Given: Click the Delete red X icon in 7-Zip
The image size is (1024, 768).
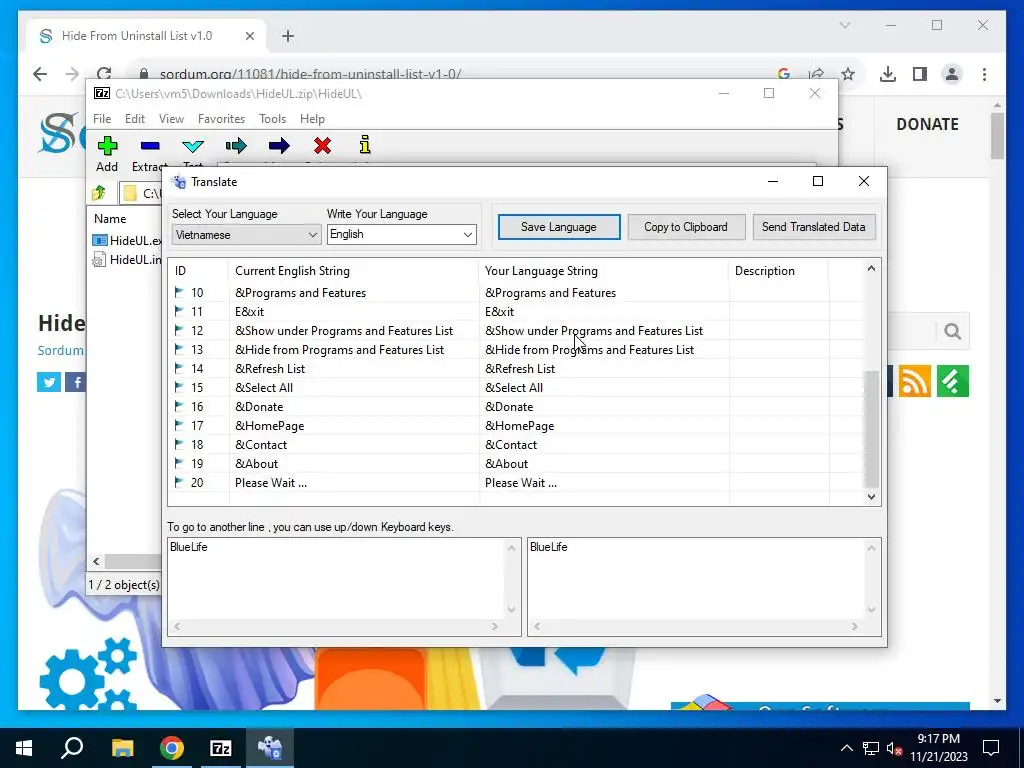Looking at the screenshot, I should [x=322, y=146].
